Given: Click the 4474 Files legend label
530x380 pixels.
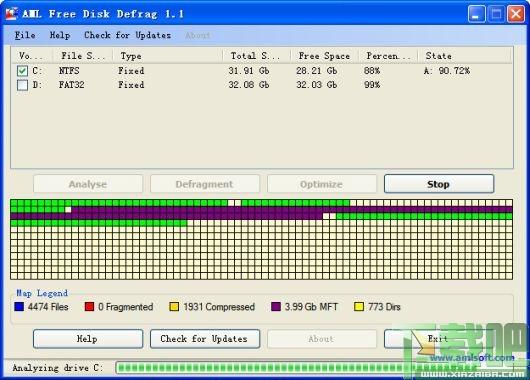Looking at the screenshot, I should pos(48,307).
